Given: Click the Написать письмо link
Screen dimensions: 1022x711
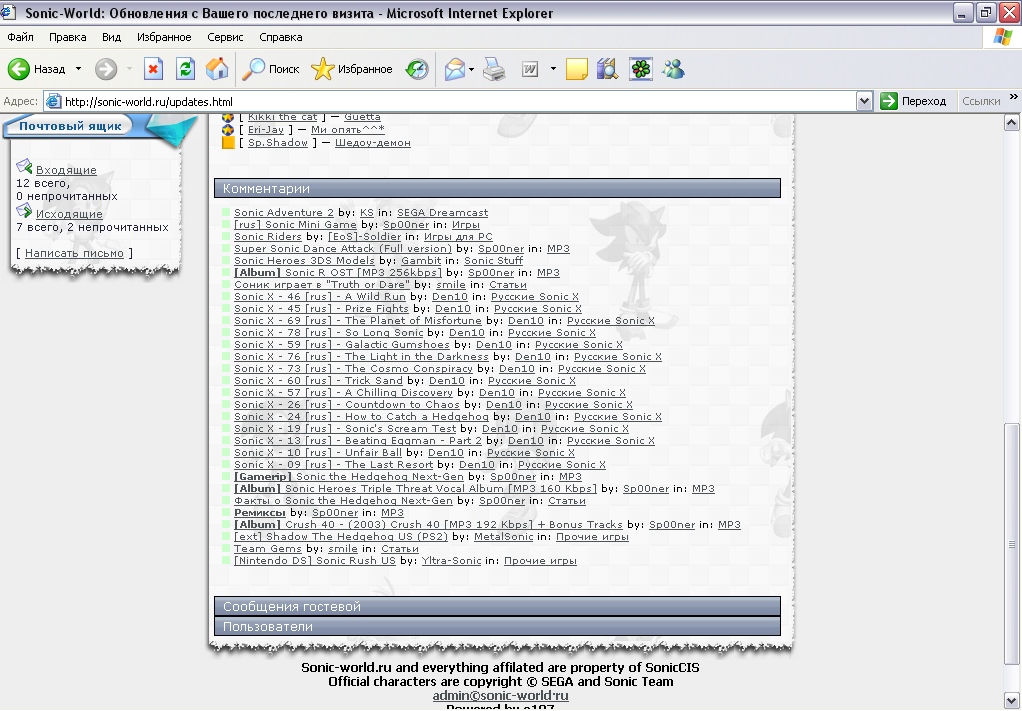Looking at the screenshot, I should pos(75,253).
